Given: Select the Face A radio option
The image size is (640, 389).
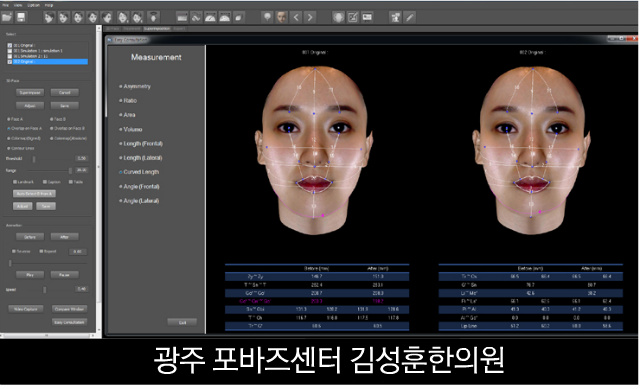Looking at the screenshot, I should (x=15, y=119).
